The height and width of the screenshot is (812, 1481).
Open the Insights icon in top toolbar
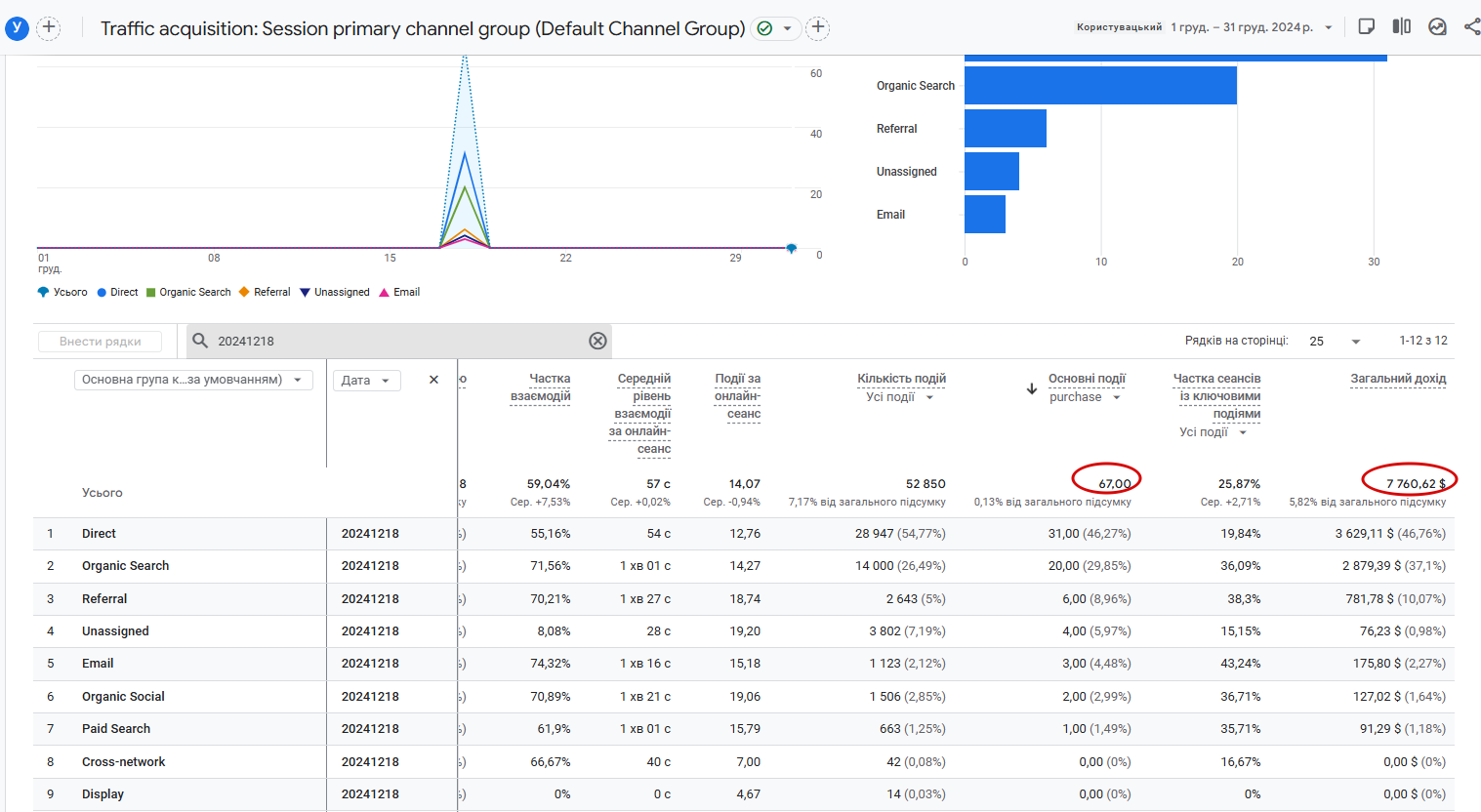pos(1437,26)
